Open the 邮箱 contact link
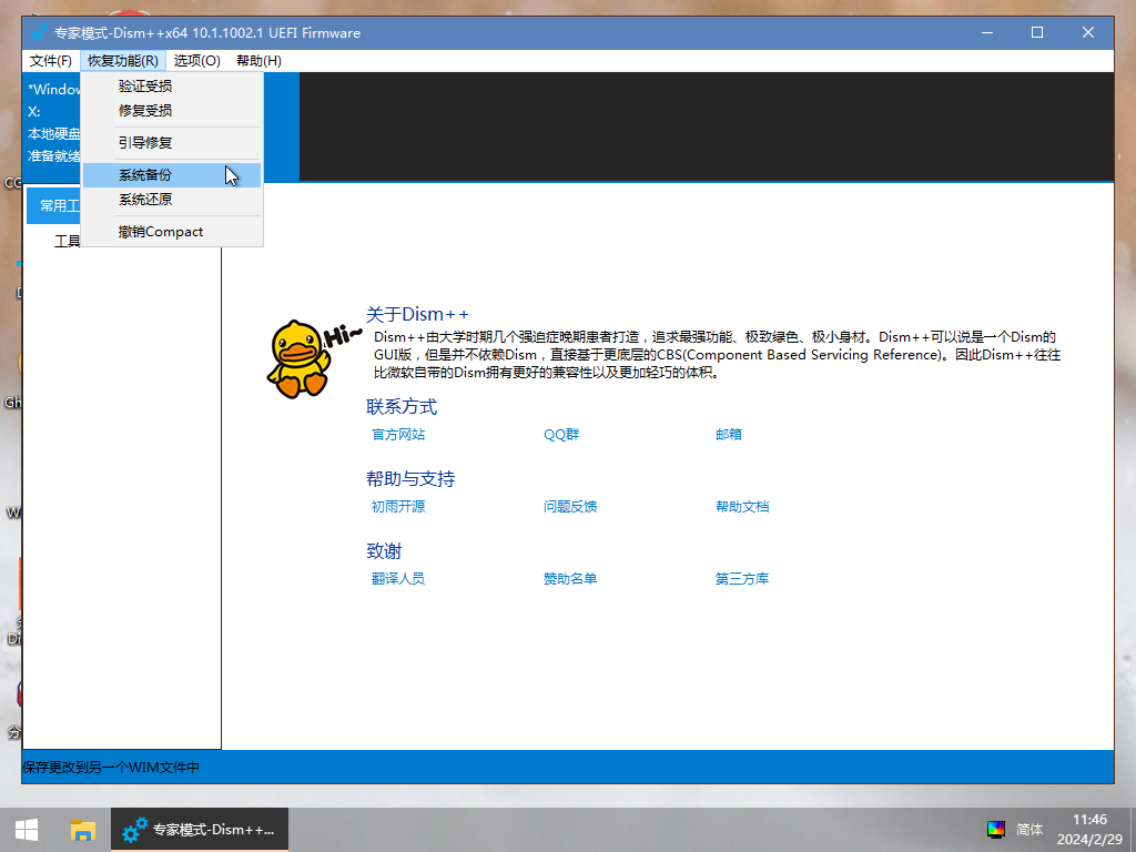 pos(729,435)
